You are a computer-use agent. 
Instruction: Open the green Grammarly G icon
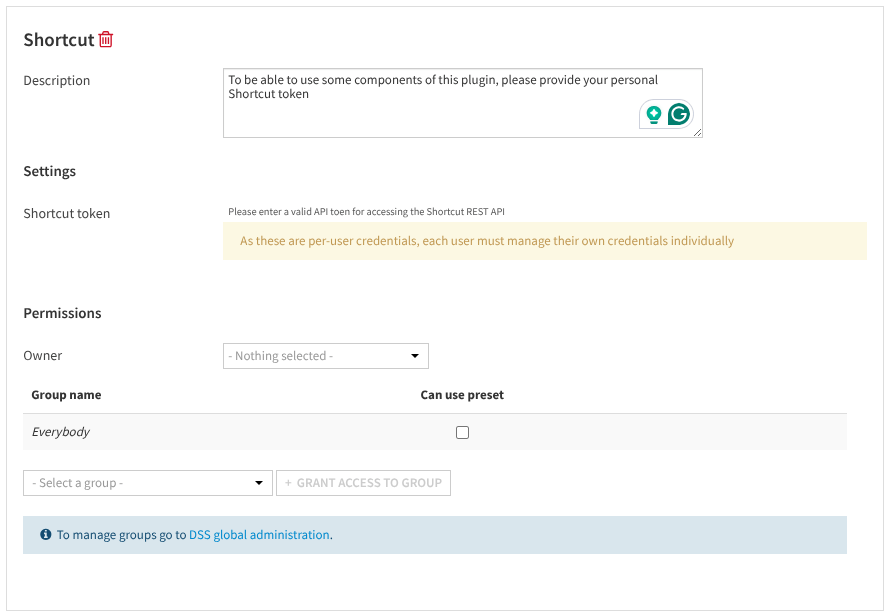click(679, 115)
